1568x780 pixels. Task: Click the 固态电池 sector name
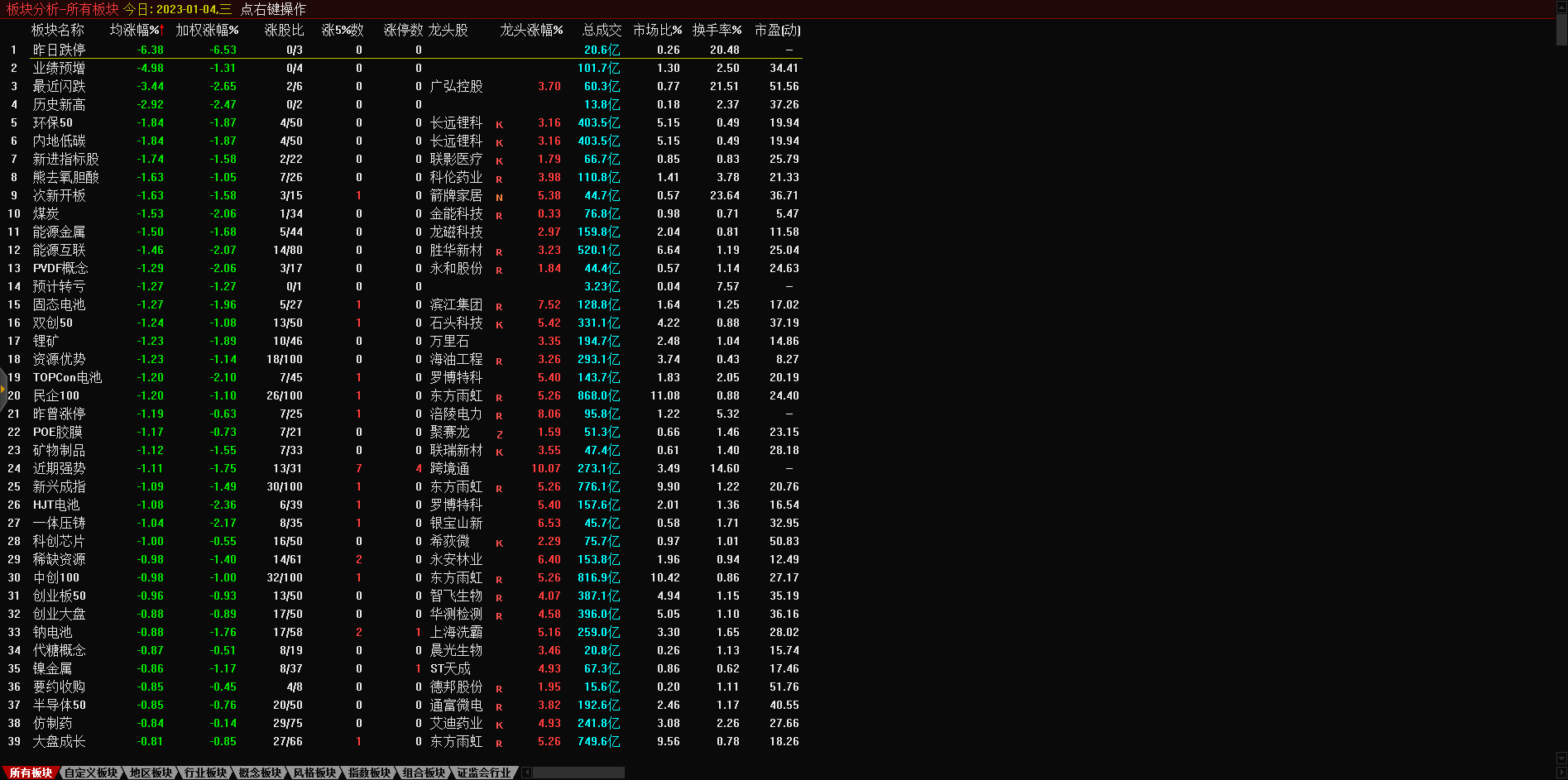click(x=59, y=304)
